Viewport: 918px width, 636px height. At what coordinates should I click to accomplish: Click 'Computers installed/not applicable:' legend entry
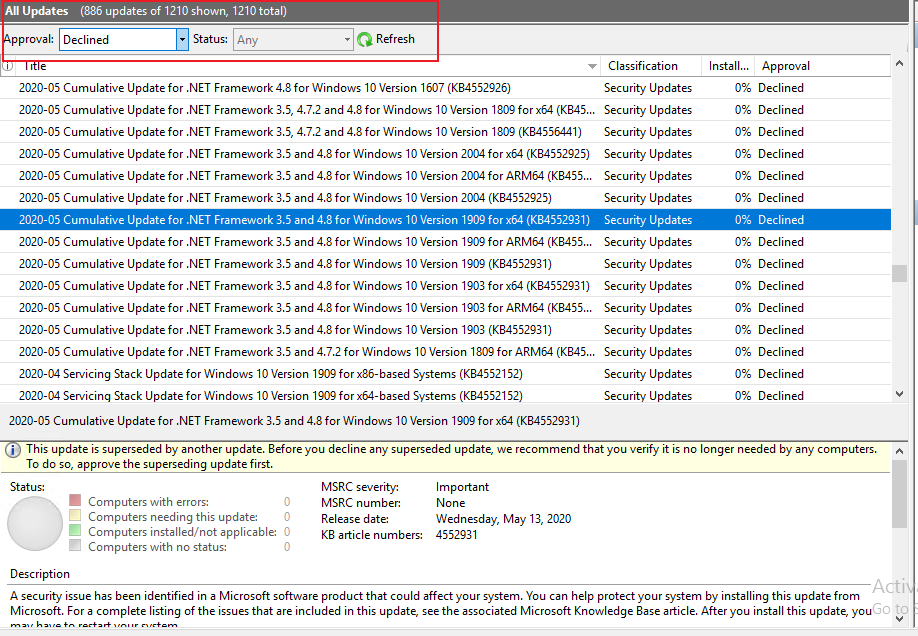tap(182, 532)
